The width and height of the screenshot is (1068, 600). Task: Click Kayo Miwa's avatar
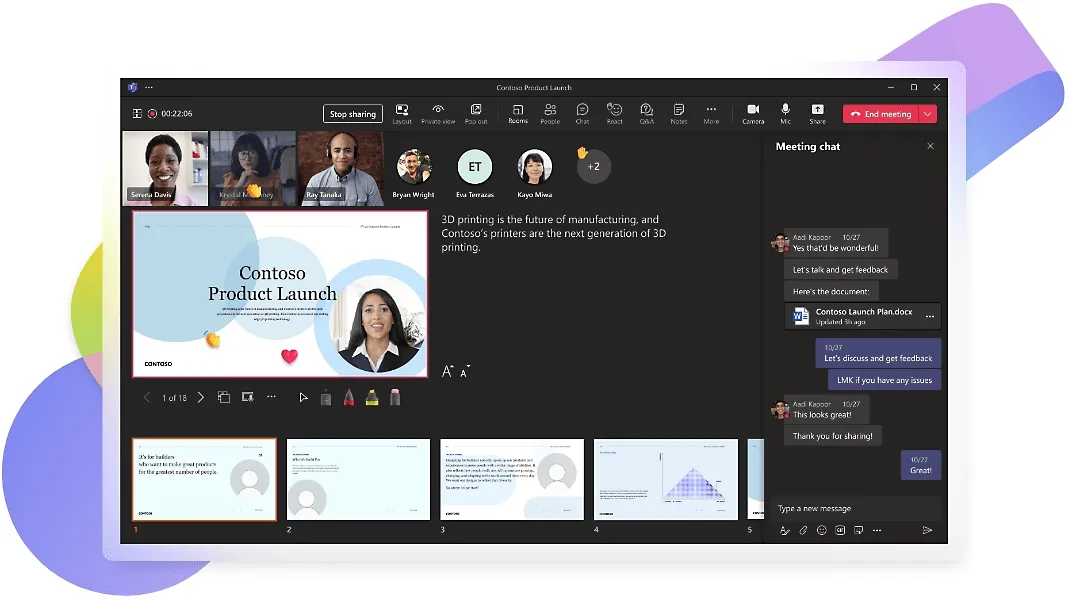(535, 167)
